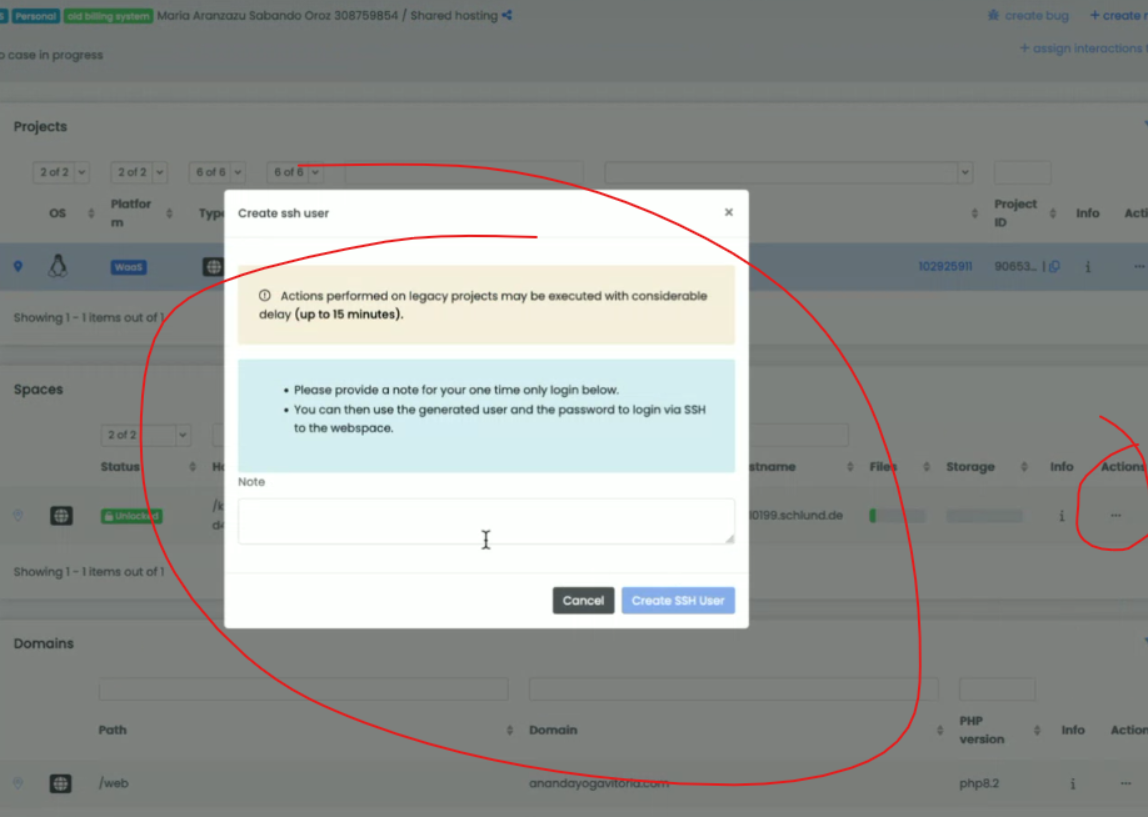Cancel the Create ssh user dialog
This screenshot has height=817, width=1148.
(x=583, y=600)
